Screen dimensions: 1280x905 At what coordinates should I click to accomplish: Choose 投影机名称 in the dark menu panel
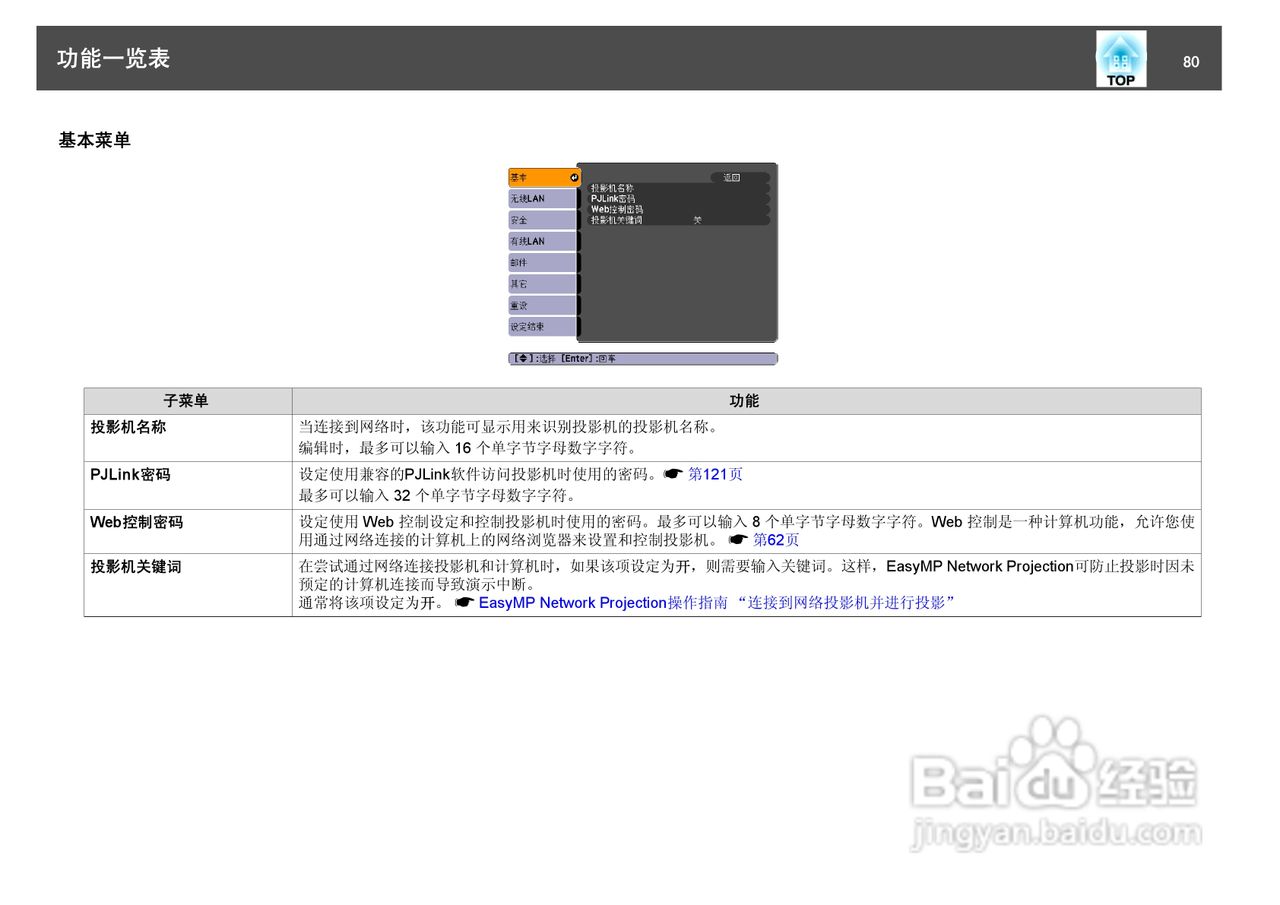[x=611, y=188]
